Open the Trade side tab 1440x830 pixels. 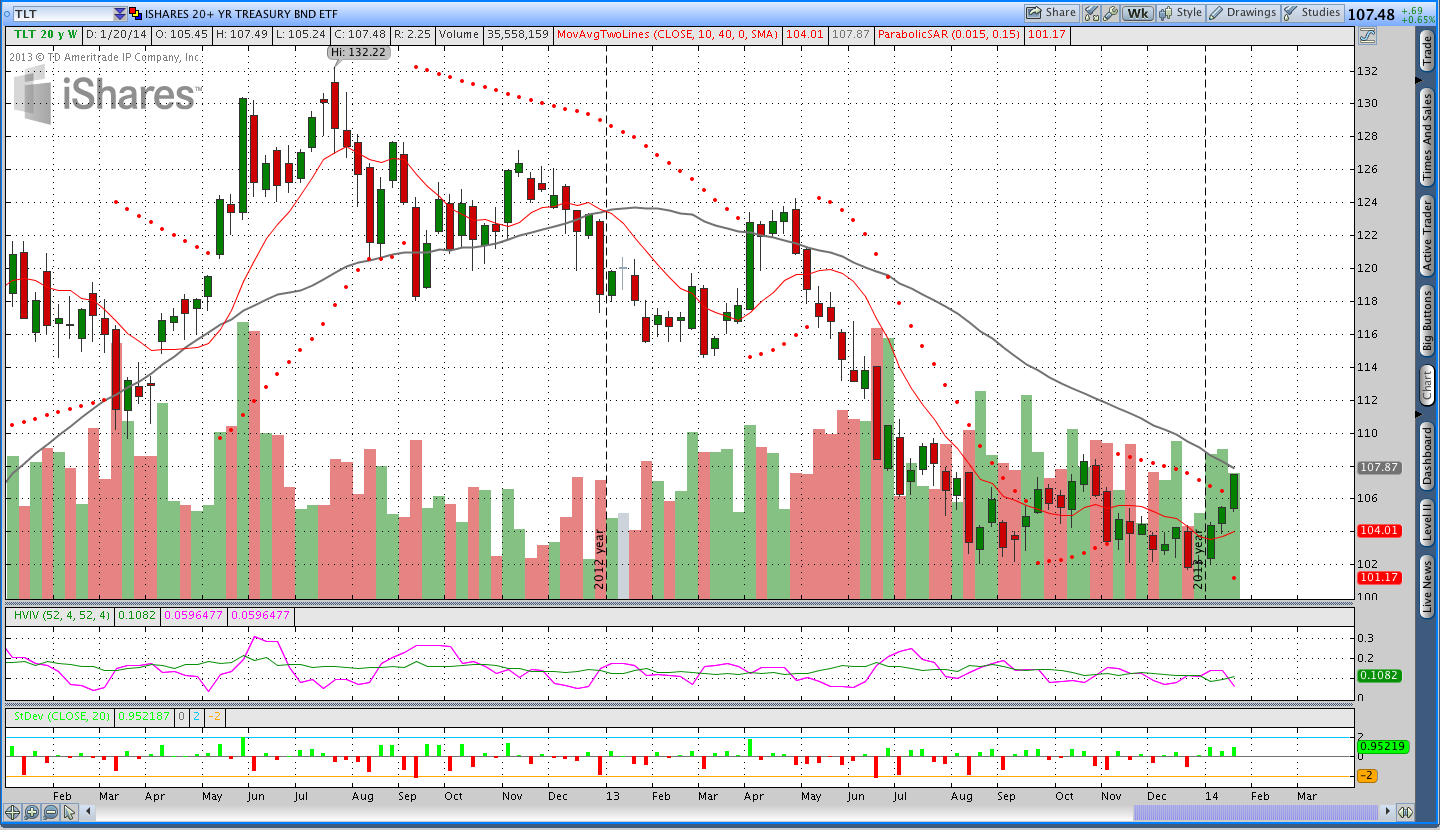pos(1427,51)
